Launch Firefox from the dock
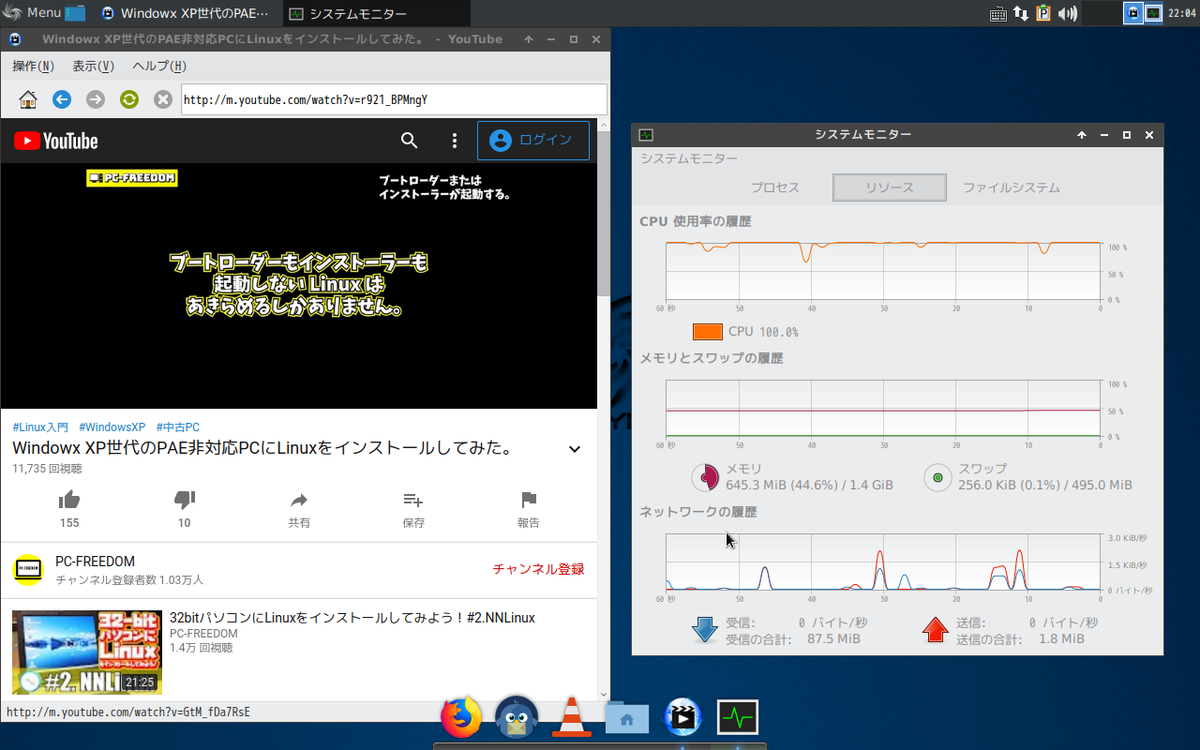Screen dimensions: 1200x750 coord(461,716)
